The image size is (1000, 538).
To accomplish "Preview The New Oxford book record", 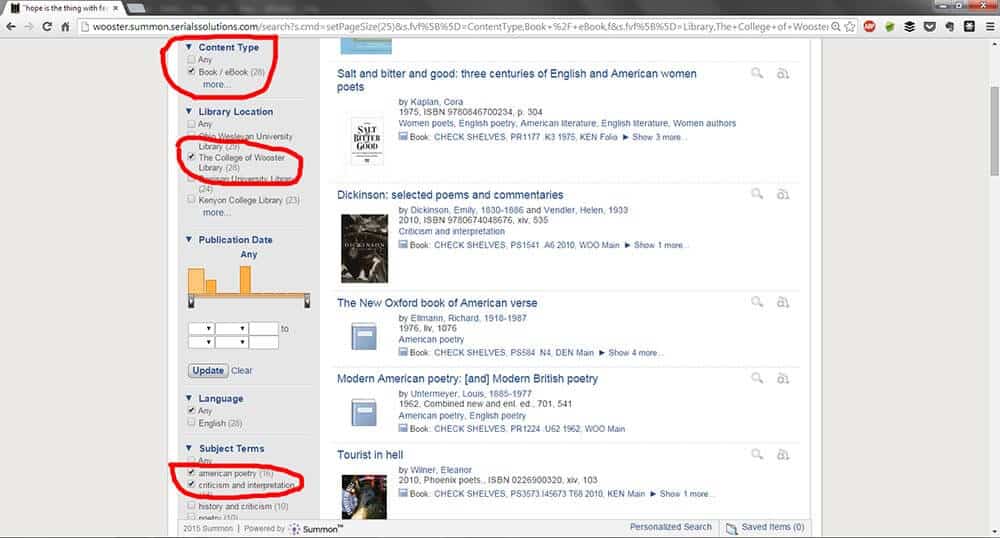I will [757, 302].
